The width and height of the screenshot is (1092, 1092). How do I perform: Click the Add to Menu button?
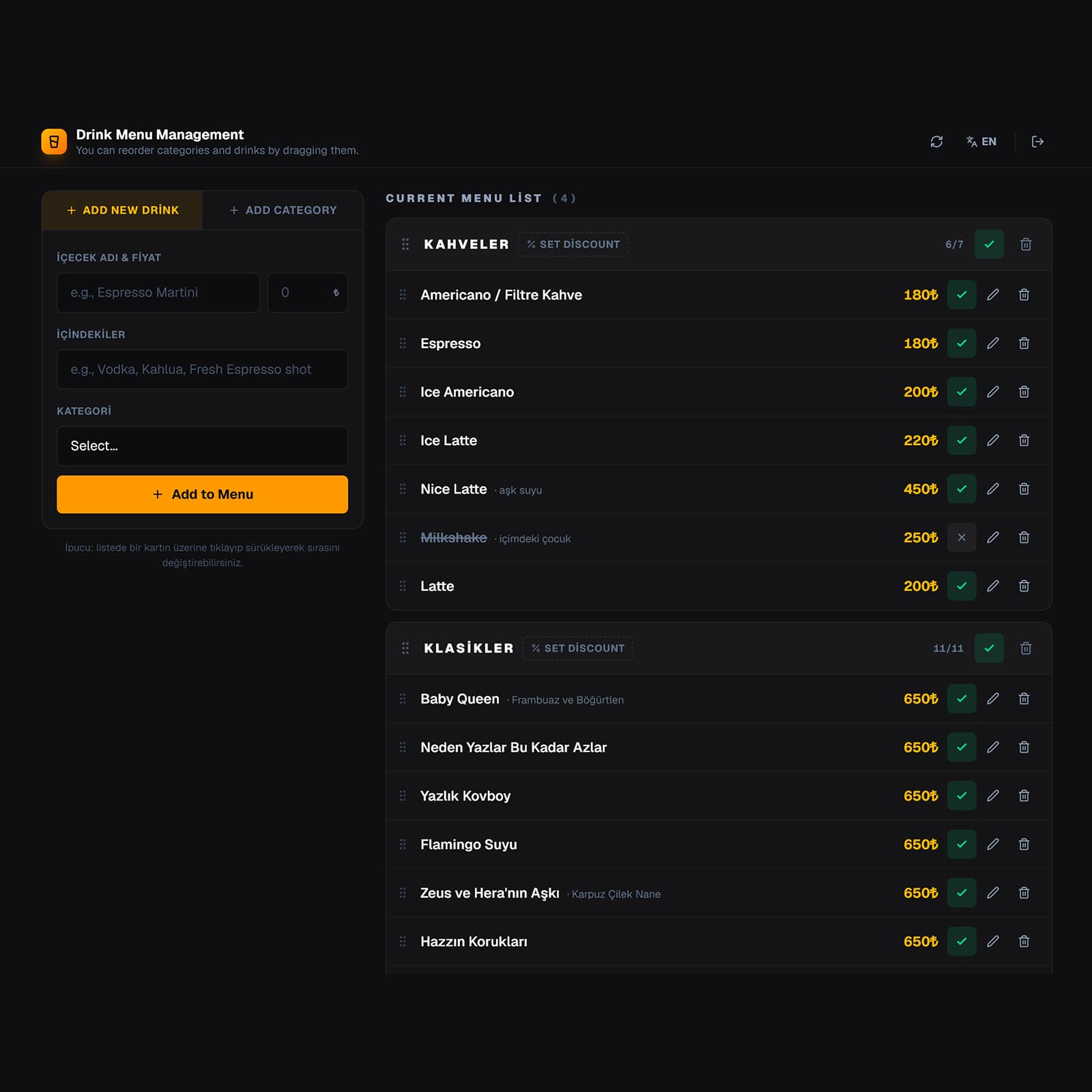tap(202, 494)
